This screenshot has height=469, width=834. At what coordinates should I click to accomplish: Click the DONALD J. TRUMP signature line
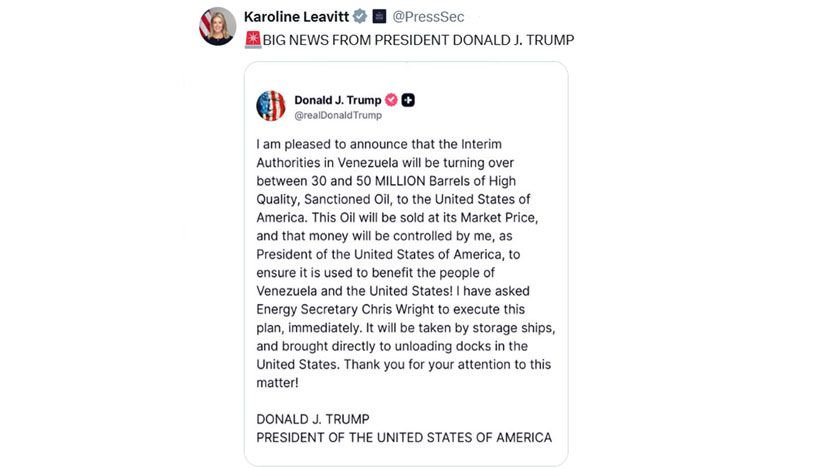[x=313, y=419]
